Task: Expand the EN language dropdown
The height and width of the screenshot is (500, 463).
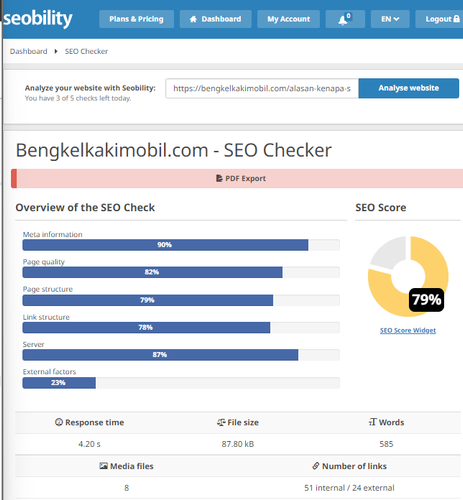Action: point(390,19)
